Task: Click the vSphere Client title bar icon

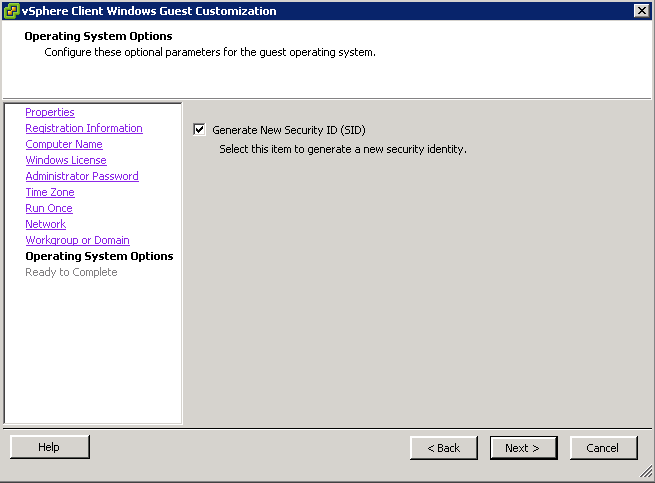Action: coord(11,11)
